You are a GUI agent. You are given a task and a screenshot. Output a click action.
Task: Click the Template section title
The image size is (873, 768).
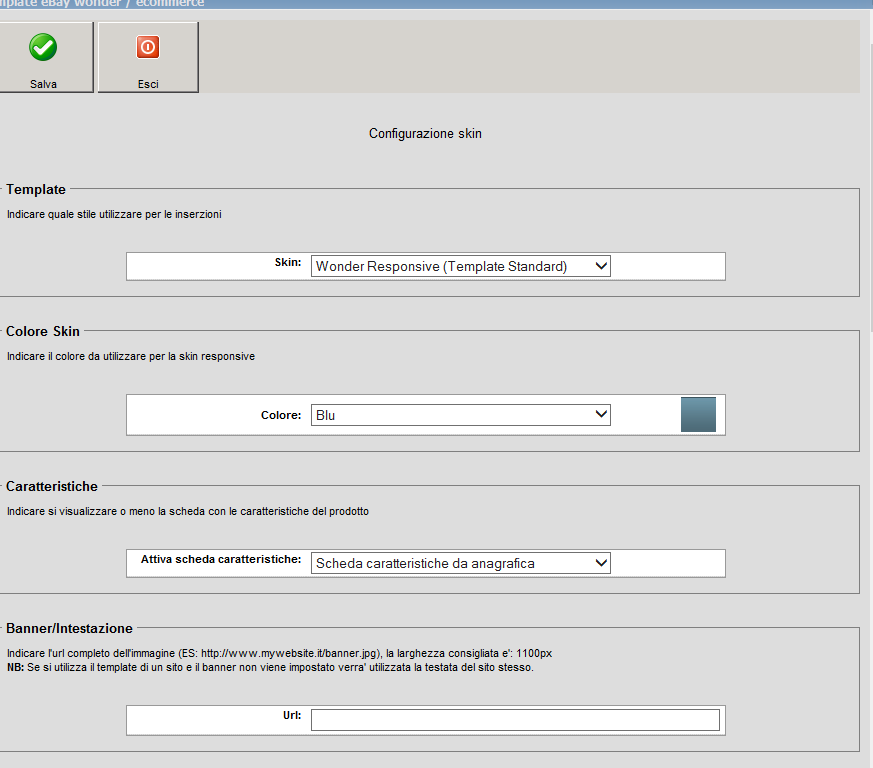point(36,189)
